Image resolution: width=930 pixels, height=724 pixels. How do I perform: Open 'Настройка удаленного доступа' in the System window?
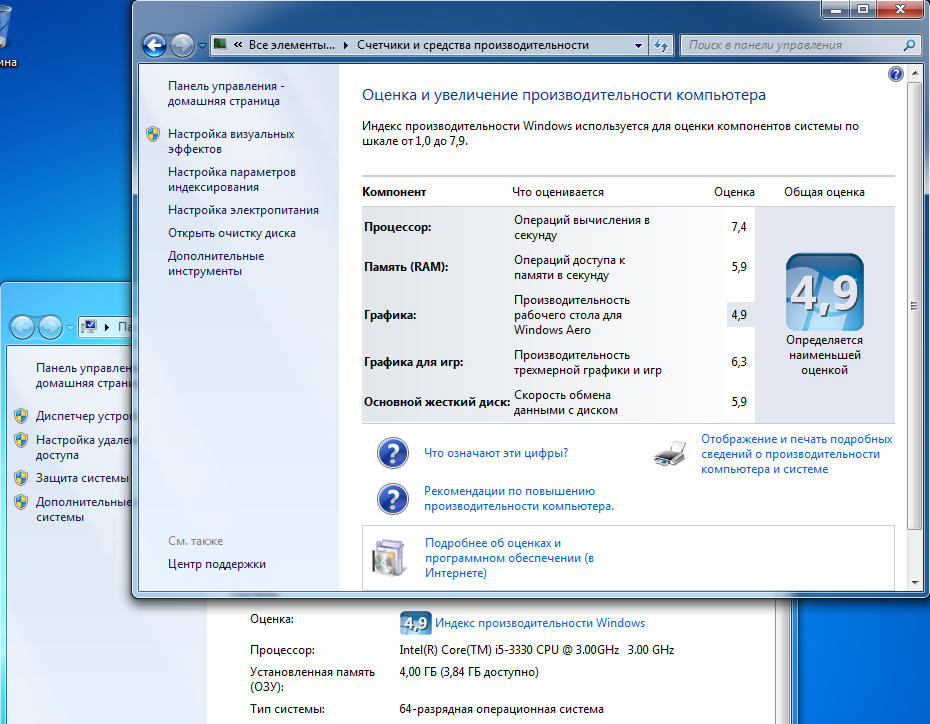point(83,448)
